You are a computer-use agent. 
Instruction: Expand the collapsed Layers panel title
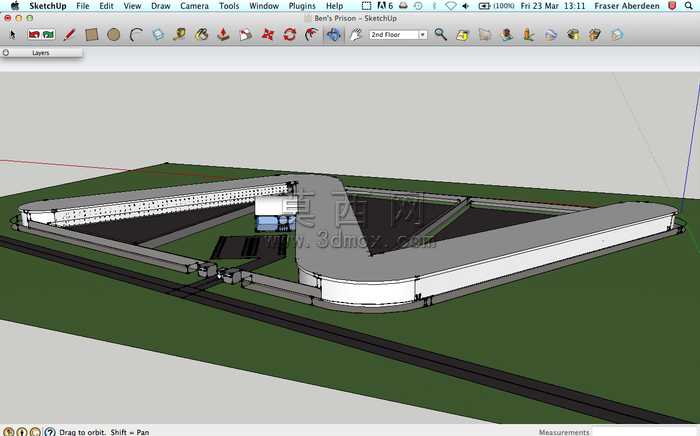(x=41, y=53)
